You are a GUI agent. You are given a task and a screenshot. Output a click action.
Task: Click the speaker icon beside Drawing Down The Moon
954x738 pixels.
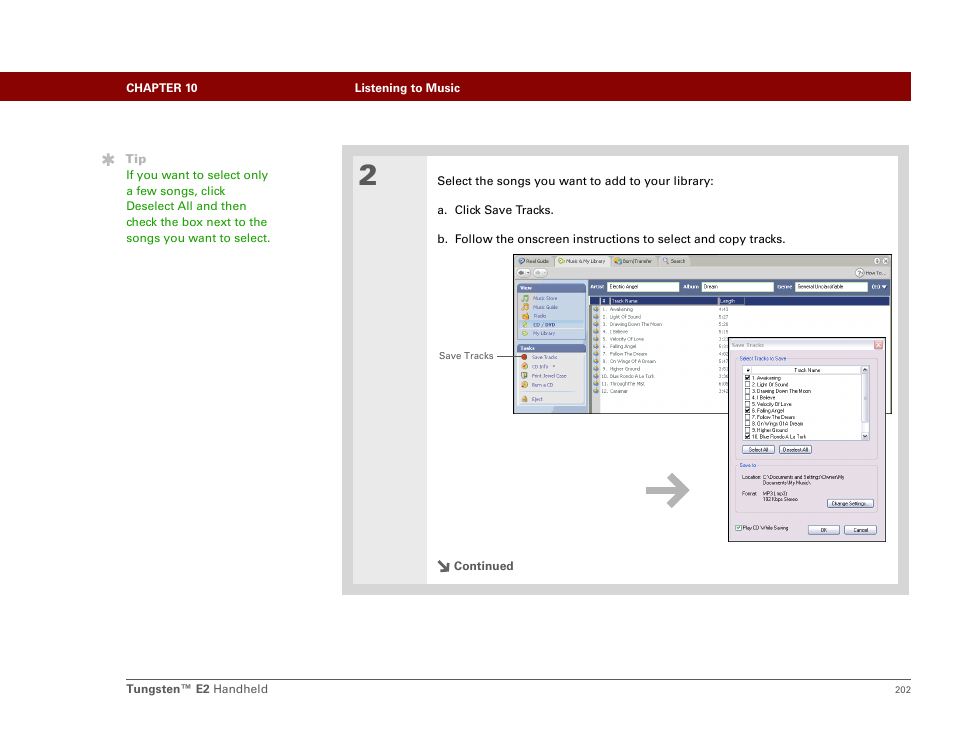click(596, 324)
